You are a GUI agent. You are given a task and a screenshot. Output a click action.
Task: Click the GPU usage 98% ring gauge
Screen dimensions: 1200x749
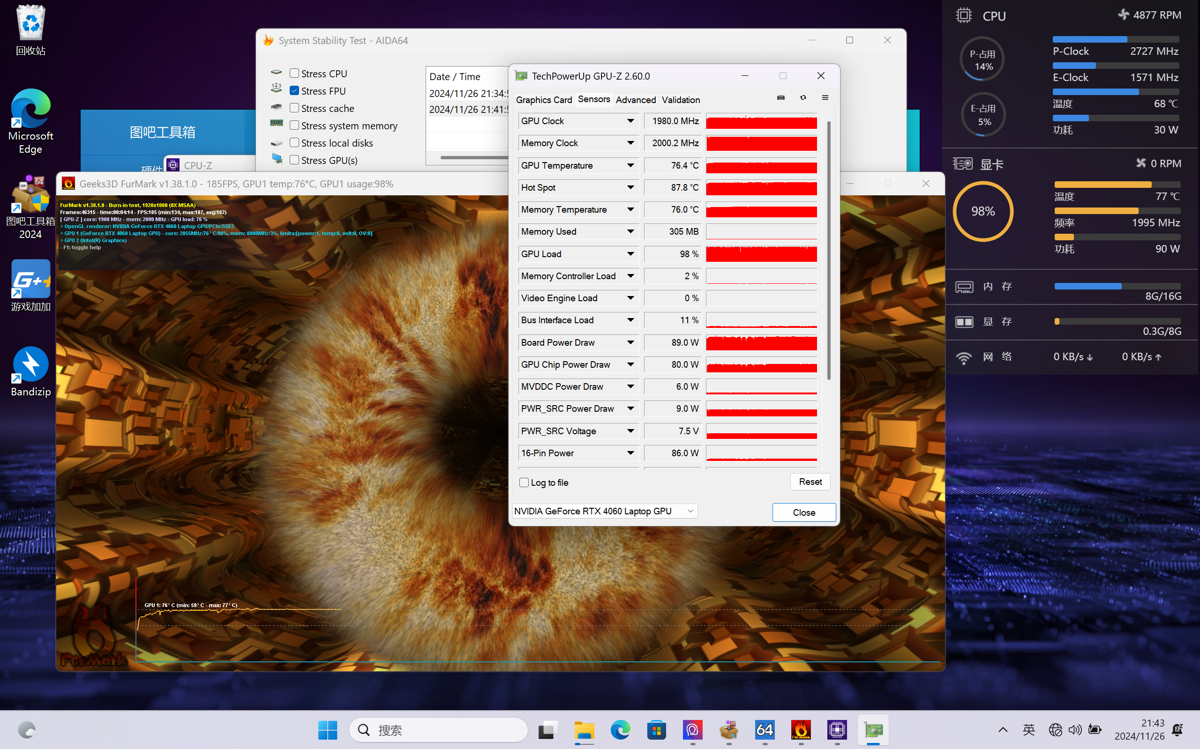(x=983, y=211)
